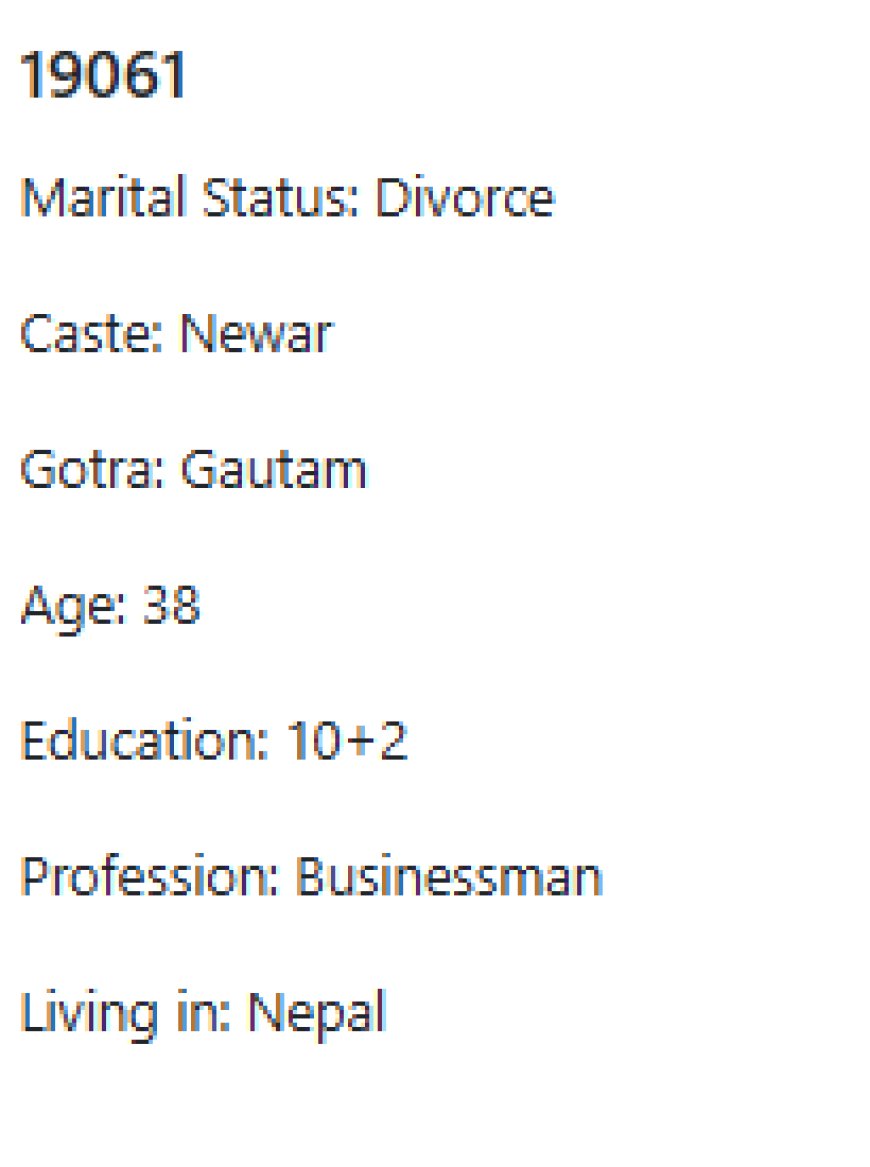
Task: Select the "Businessman" profession value
Action: pos(448,877)
